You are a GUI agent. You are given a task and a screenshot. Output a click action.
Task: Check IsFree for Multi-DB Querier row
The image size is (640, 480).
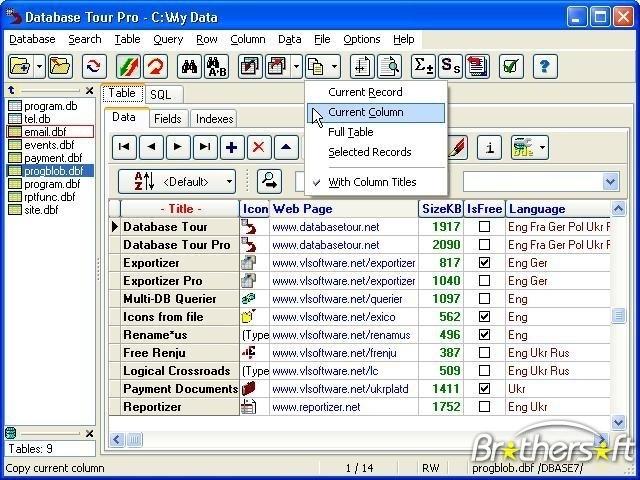(484, 298)
